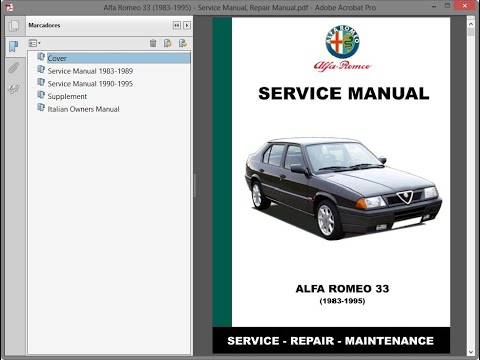
Task: Close the Adobe Acrobat Pro window
Action: (x=465, y=6)
